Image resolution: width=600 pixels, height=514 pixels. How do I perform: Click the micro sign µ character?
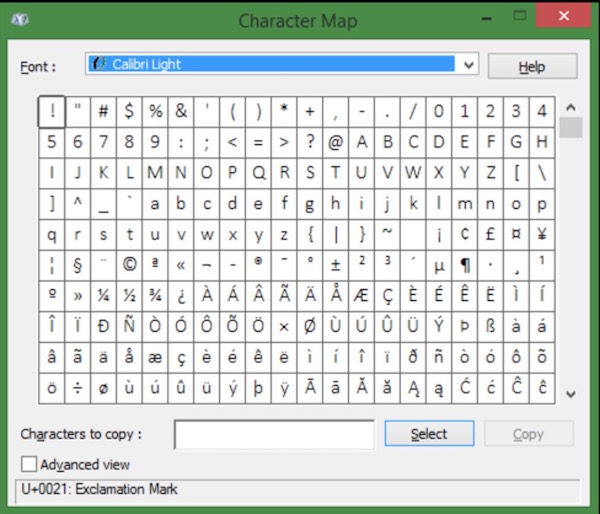pyautogui.click(x=439, y=265)
